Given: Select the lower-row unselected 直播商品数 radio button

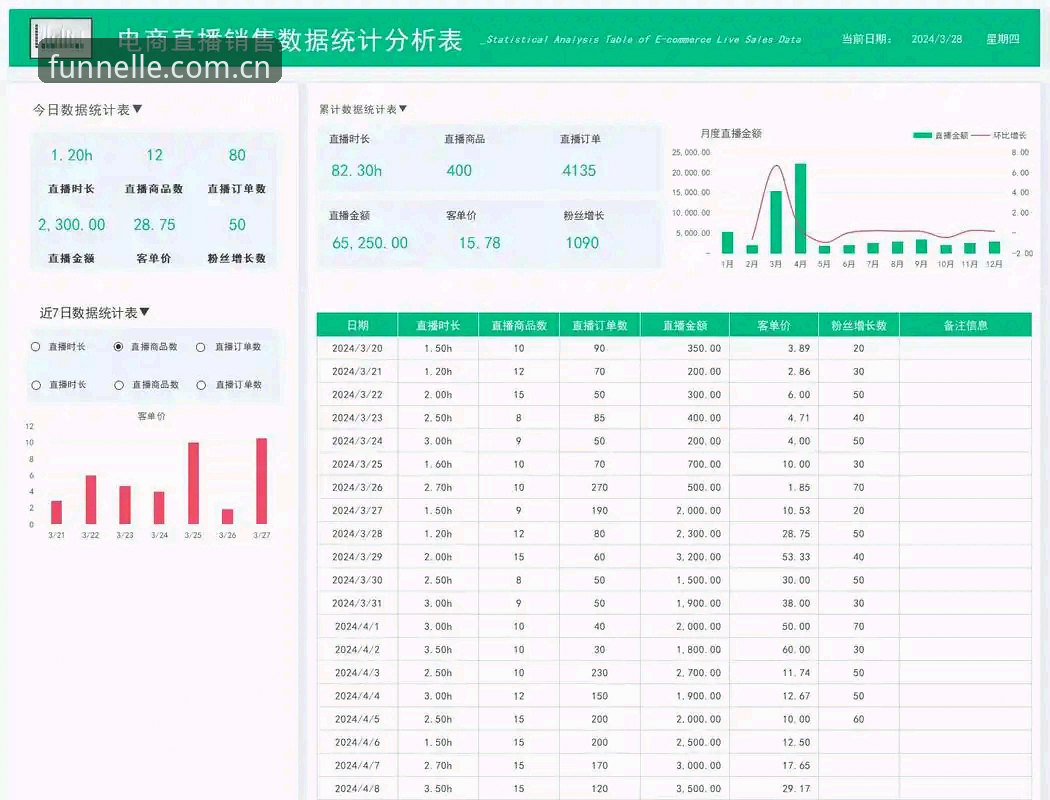Looking at the screenshot, I should 119,385.
